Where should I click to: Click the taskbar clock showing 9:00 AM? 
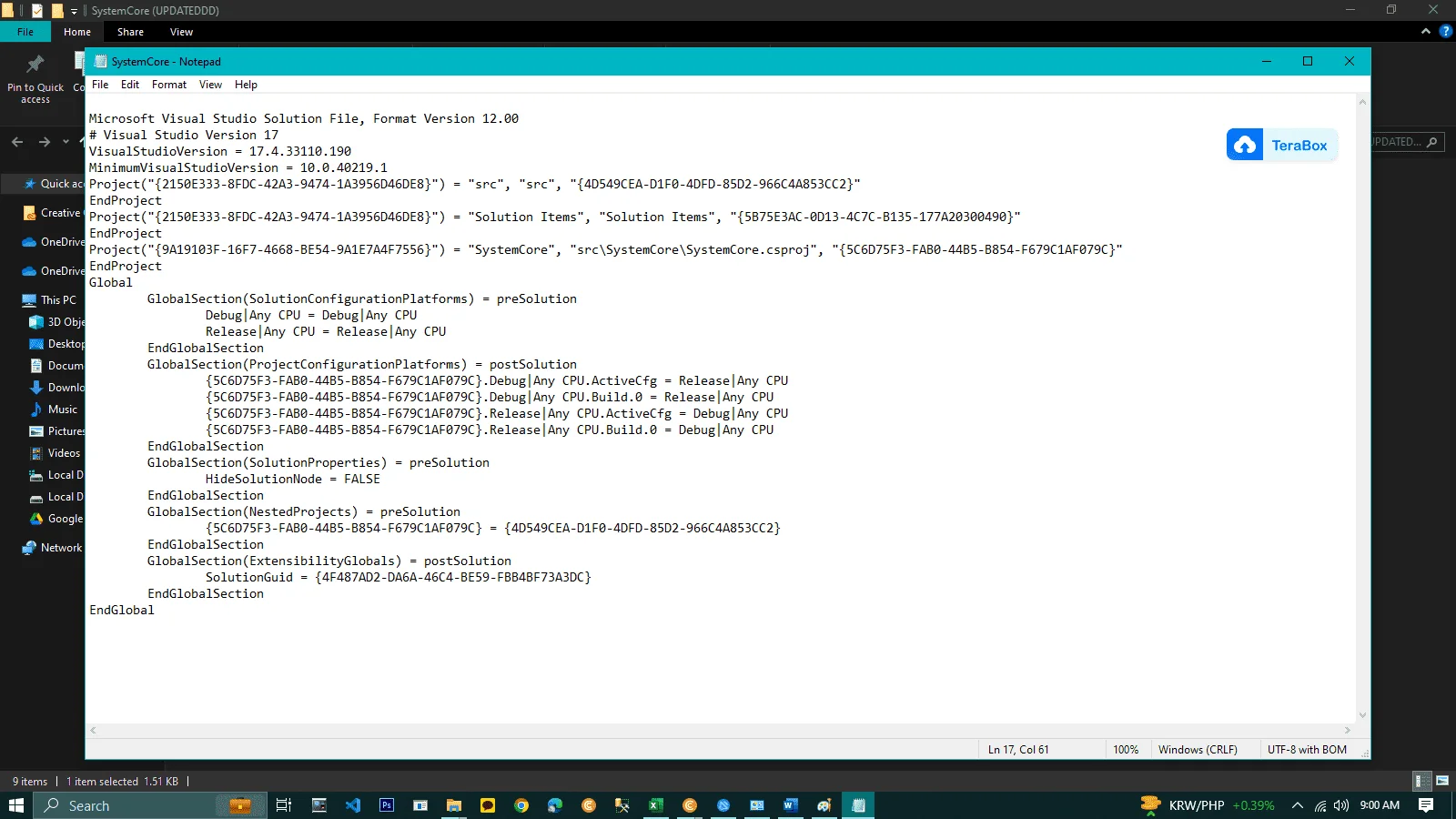pos(1380,805)
